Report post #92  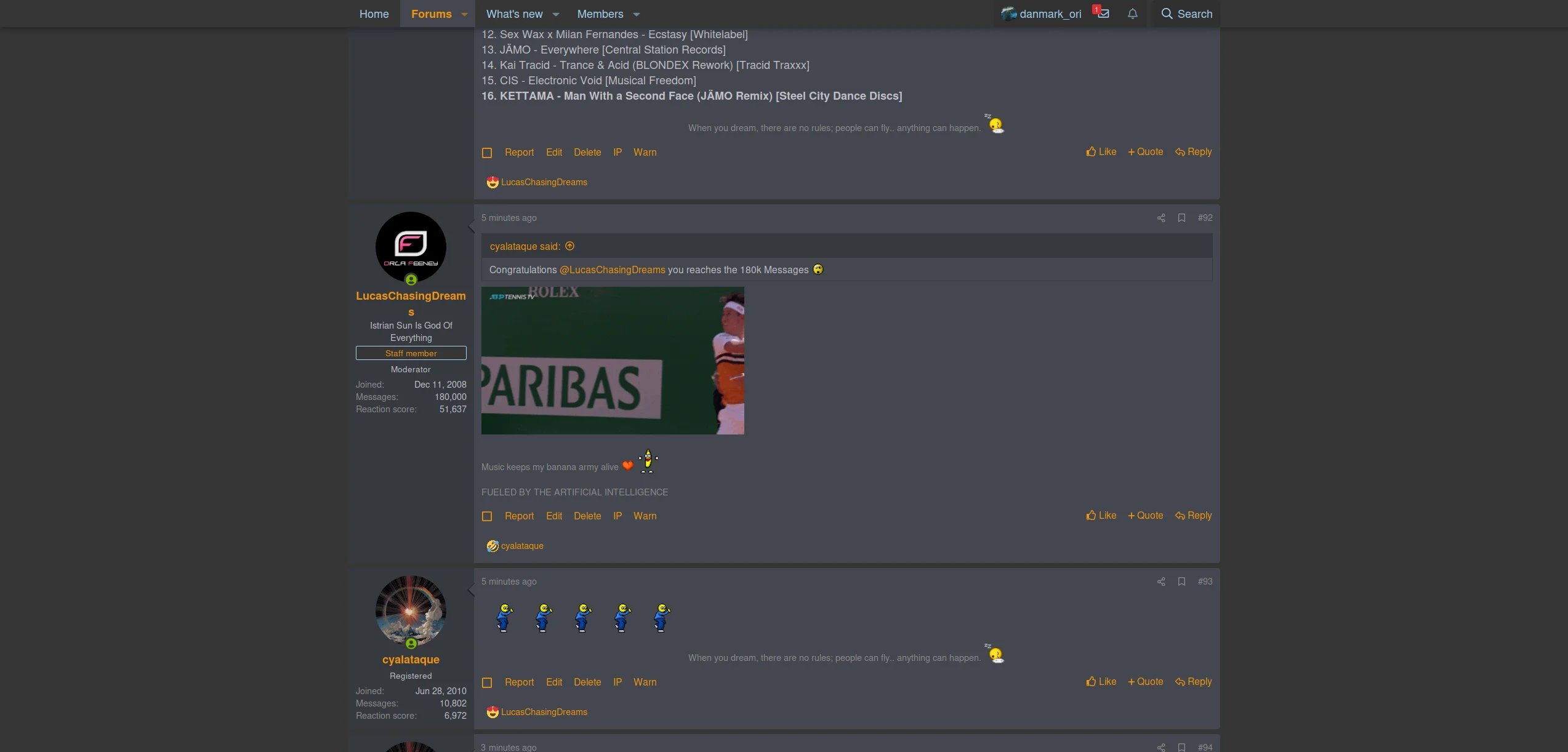click(x=519, y=516)
